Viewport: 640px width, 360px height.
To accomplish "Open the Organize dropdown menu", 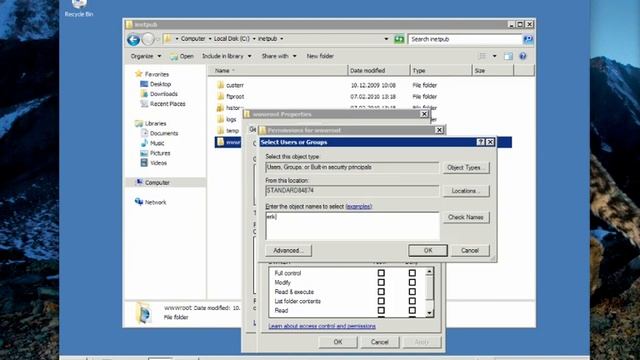I will (x=146, y=56).
